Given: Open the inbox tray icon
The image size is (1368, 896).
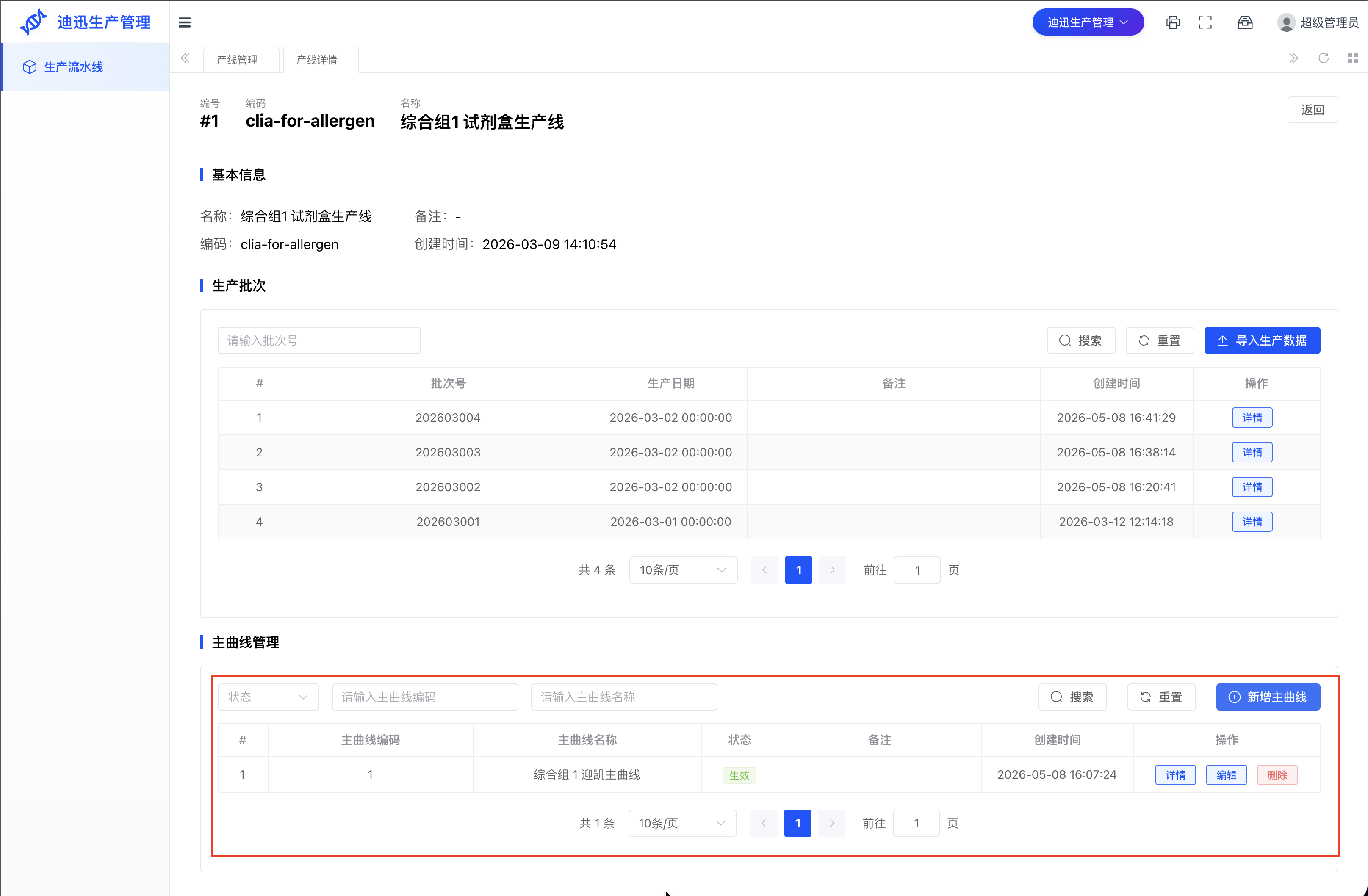Looking at the screenshot, I should pyautogui.click(x=1245, y=22).
